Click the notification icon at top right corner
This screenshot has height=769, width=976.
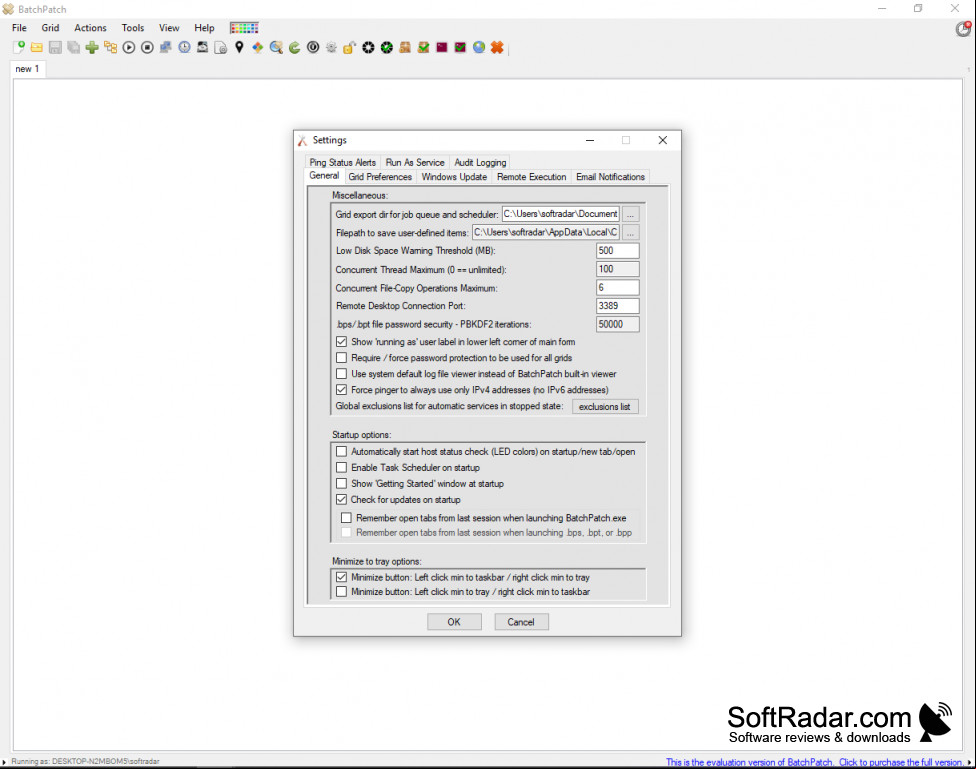(x=963, y=29)
